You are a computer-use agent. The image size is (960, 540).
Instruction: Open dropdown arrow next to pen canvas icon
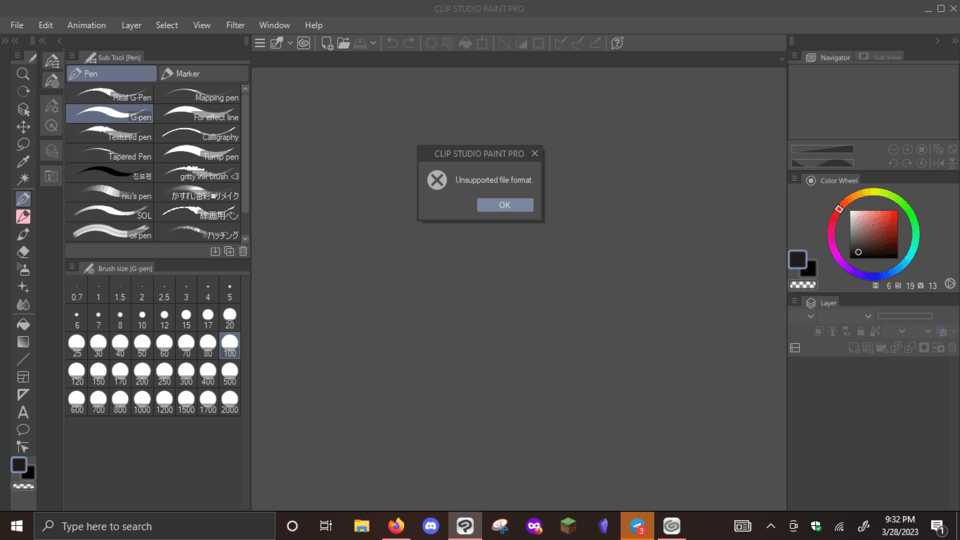[x=290, y=43]
